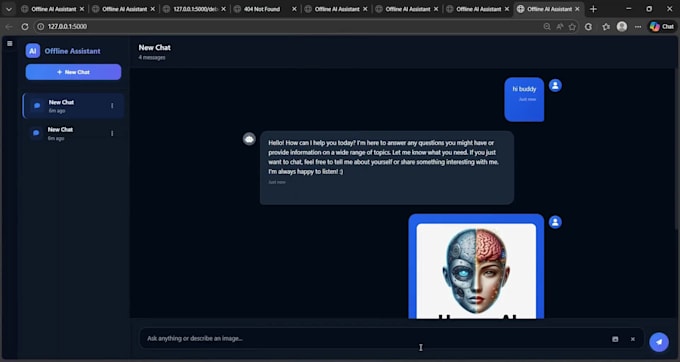The width and height of the screenshot is (680, 362).
Task: Open the highlighted New Chat conversation in sidebar
Action: click(x=73, y=106)
